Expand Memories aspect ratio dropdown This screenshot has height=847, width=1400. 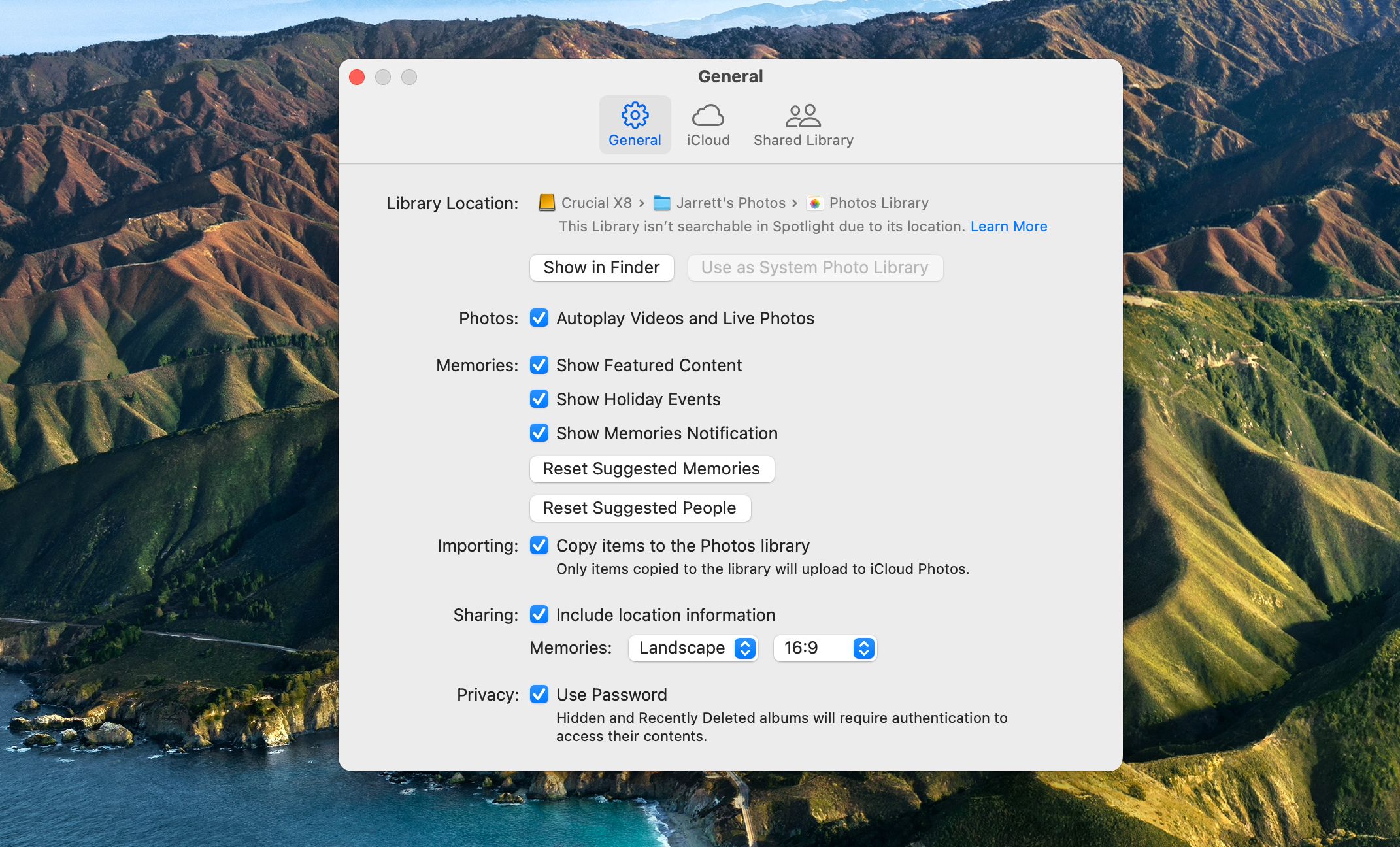point(861,648)
